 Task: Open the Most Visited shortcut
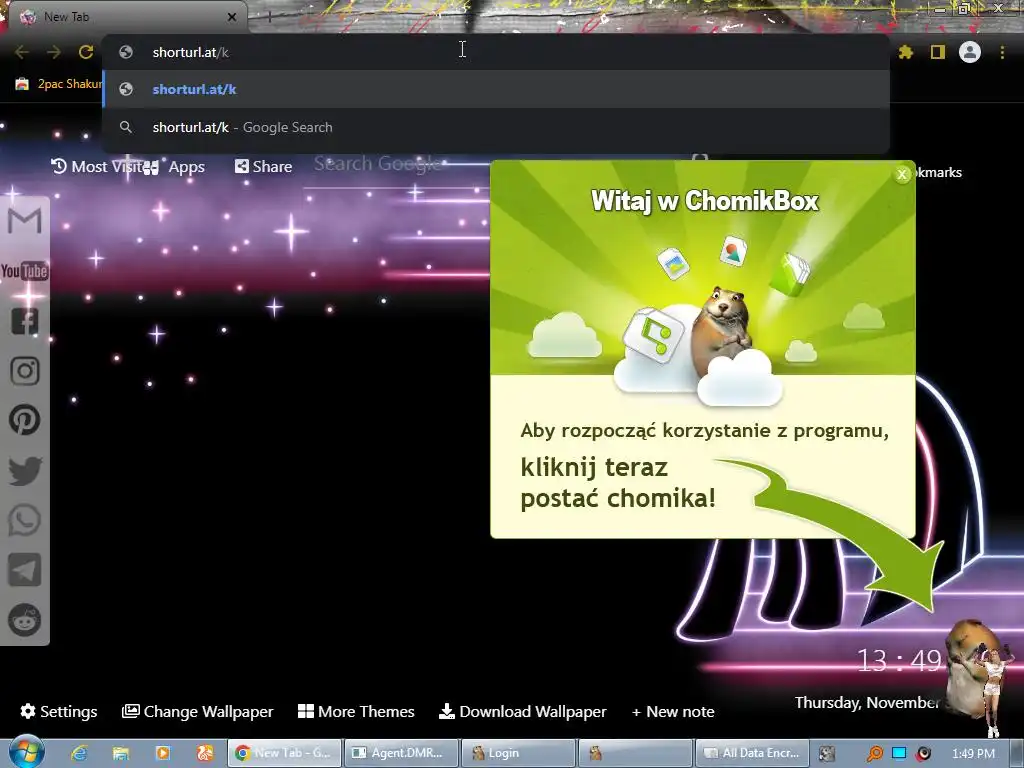pos(97,167)
